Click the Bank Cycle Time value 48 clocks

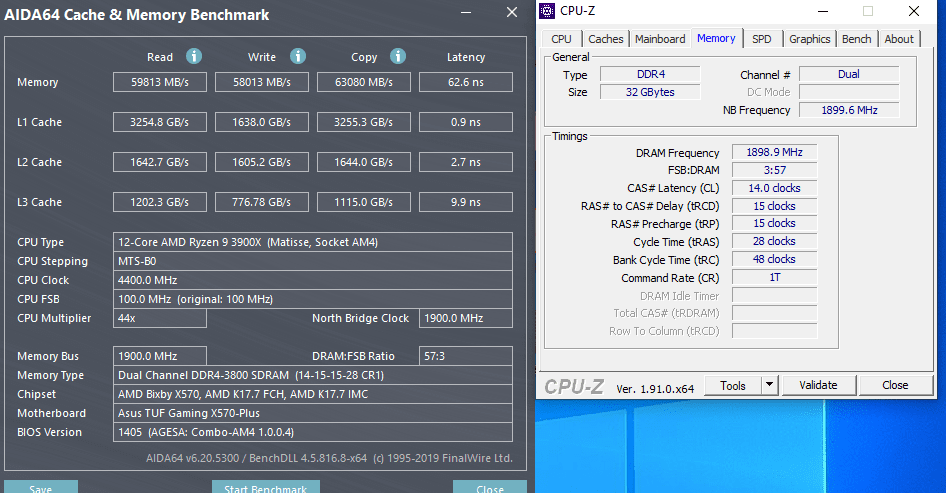775,259
